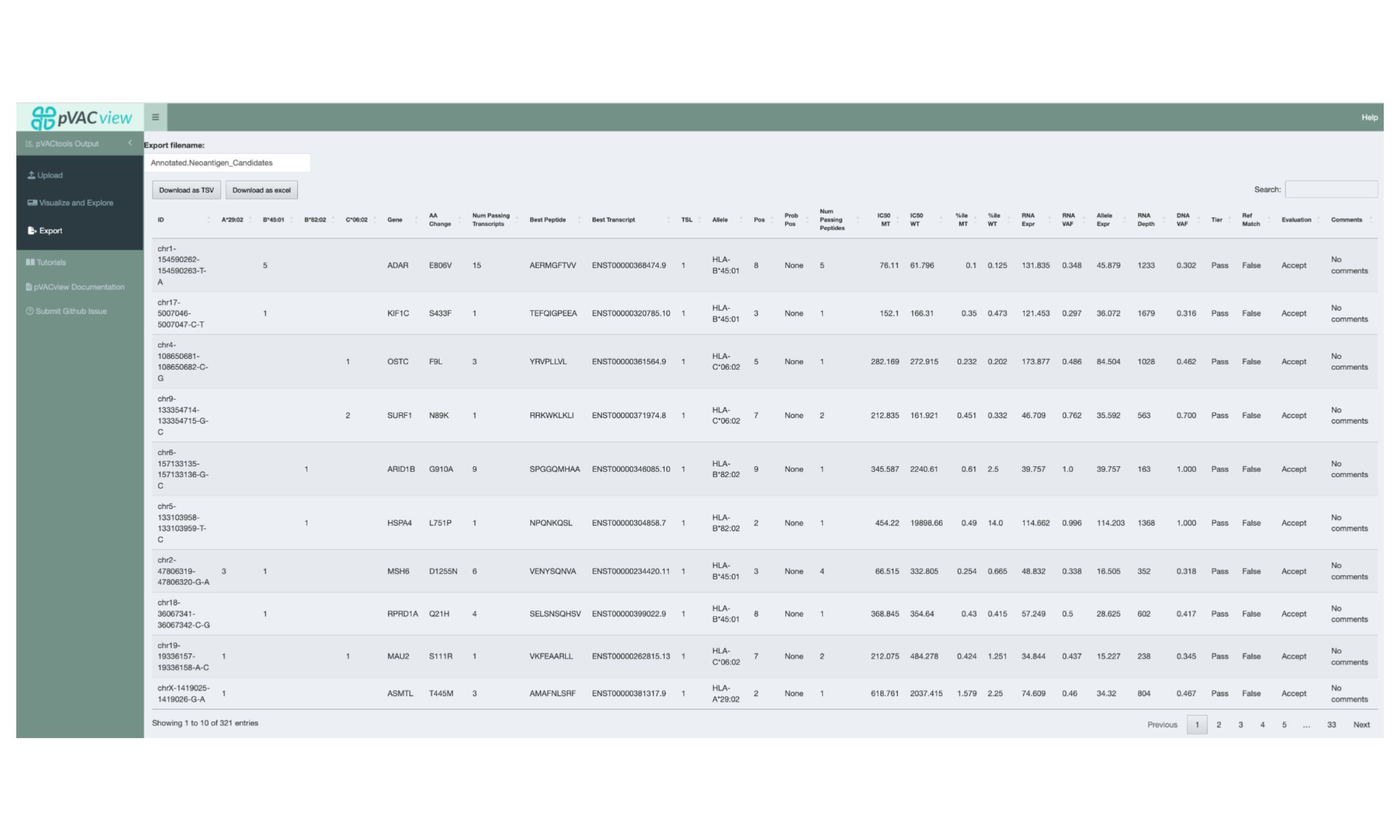Image resolution: width=1400 pixels, height=840 pixels.
Task: Go to the Next page of entries
Action: 1361,724
